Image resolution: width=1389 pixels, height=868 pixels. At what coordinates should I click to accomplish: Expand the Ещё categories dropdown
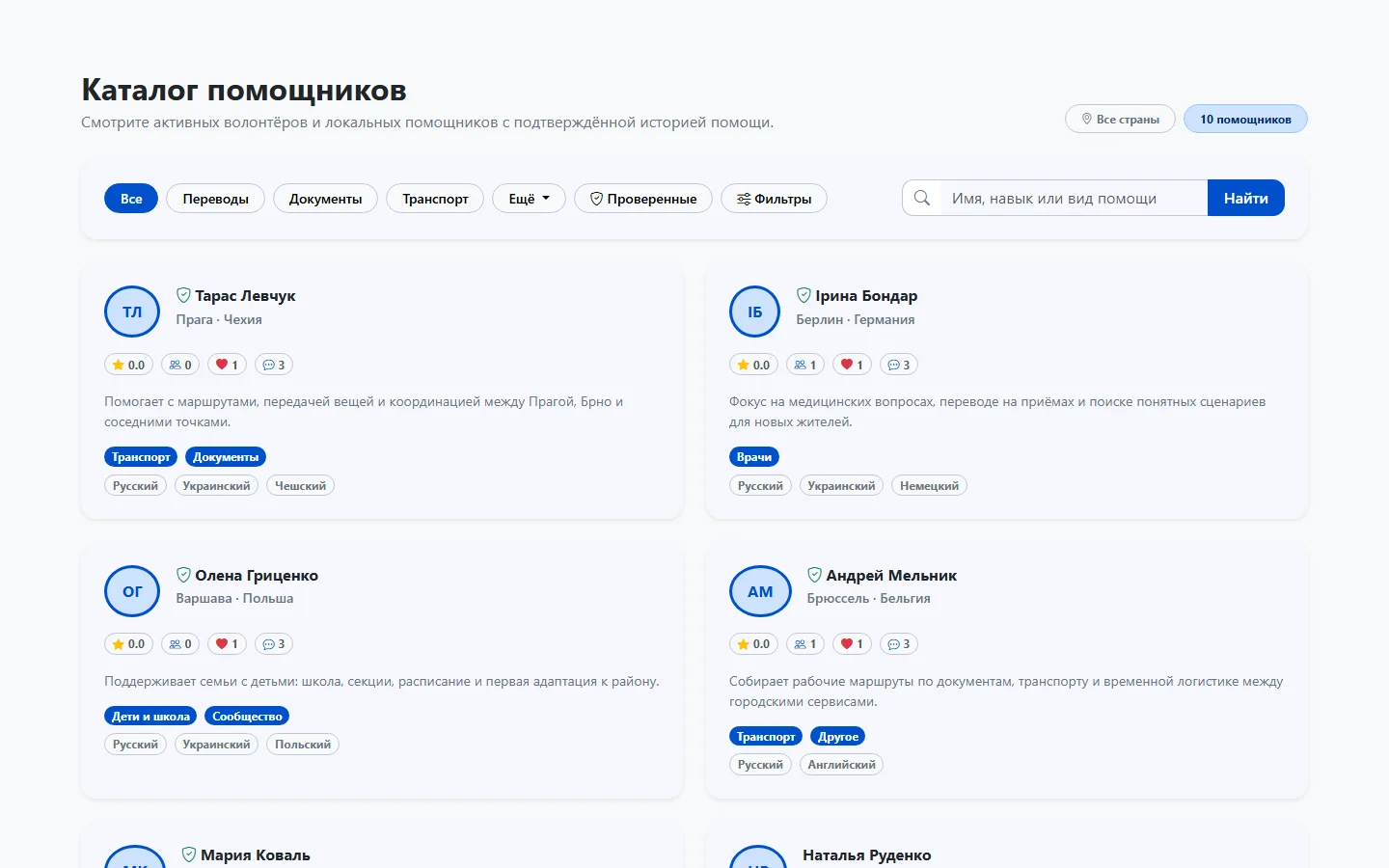pyautogui.click(x=529, y=198)
